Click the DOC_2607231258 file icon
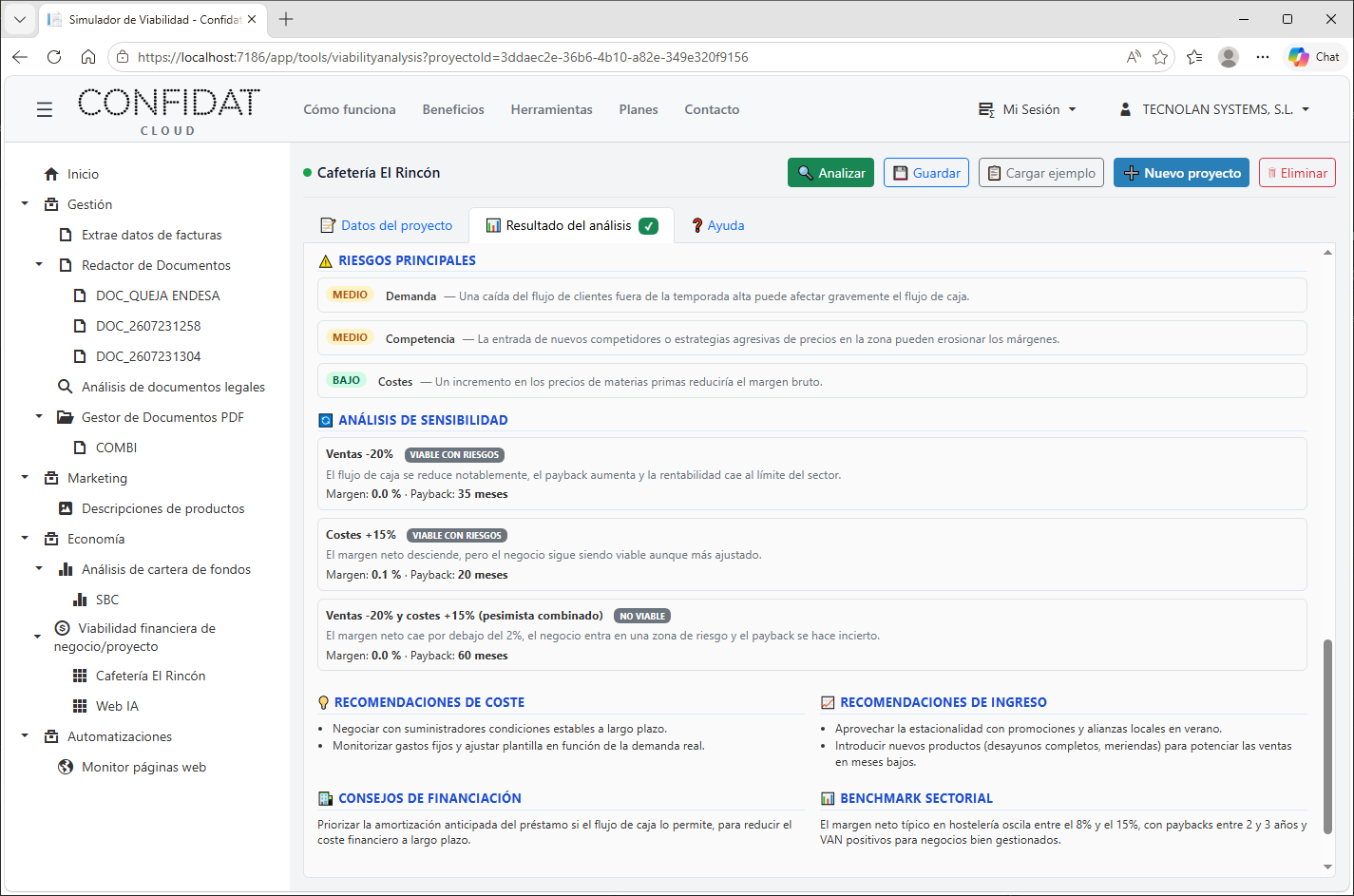Viewport: 1354px width, 896px height. click(x=80, y=326)
